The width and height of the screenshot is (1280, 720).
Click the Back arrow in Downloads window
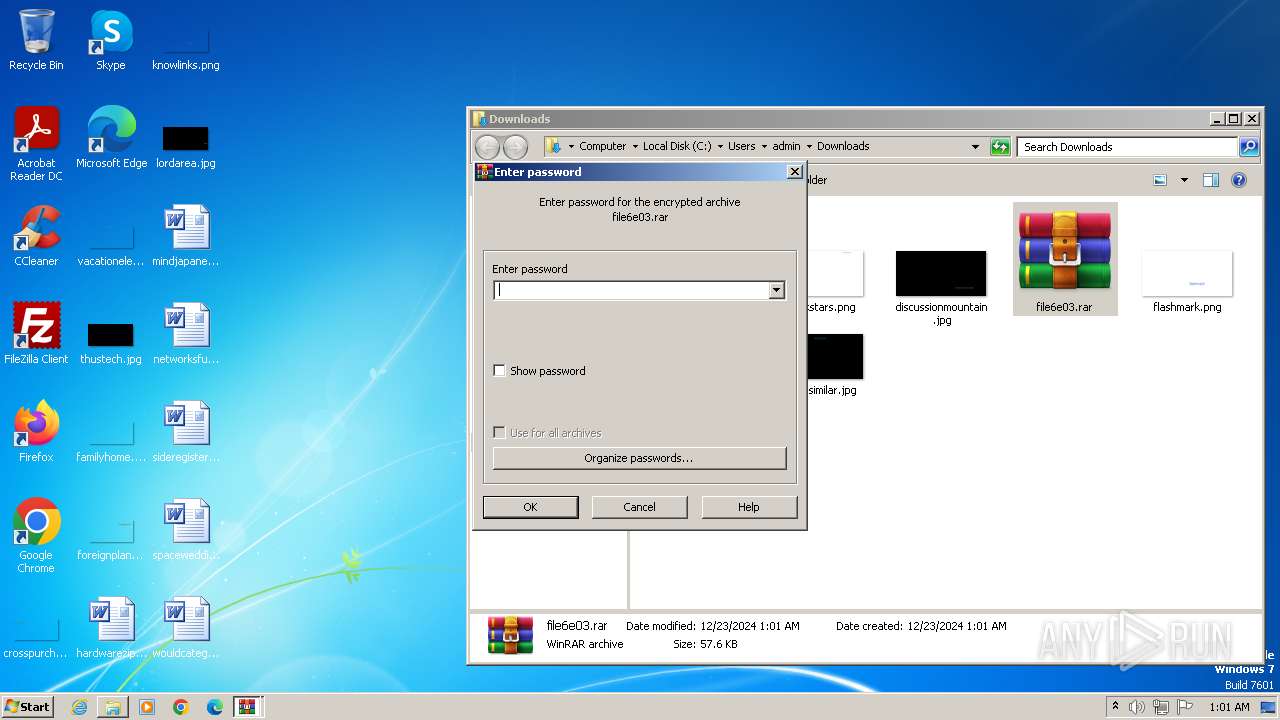pos(487,147)
